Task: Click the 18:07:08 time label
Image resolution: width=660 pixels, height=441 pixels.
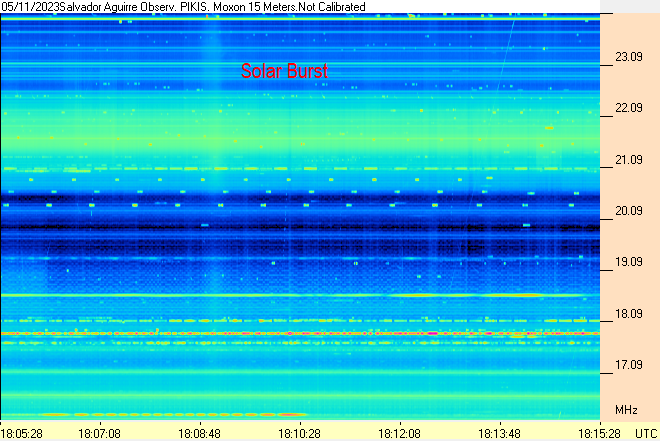Action: click(x=99, y=433)
